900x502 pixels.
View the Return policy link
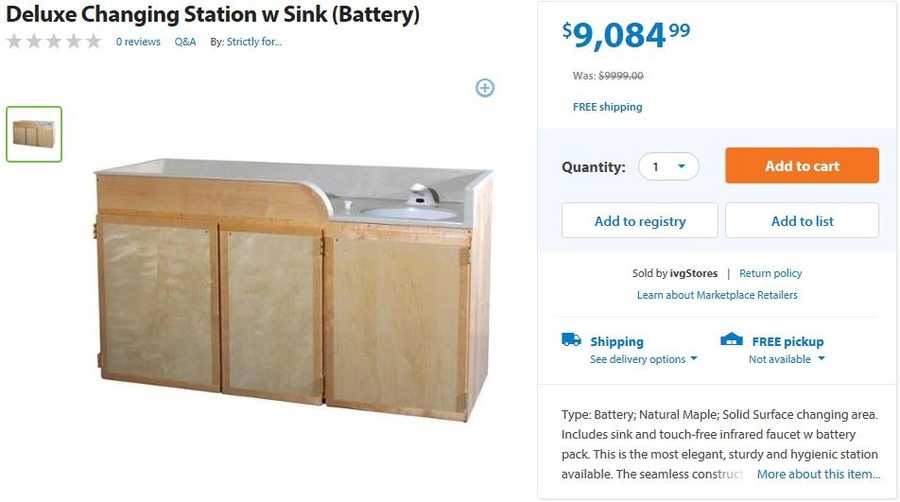click(x=770, y=273)
